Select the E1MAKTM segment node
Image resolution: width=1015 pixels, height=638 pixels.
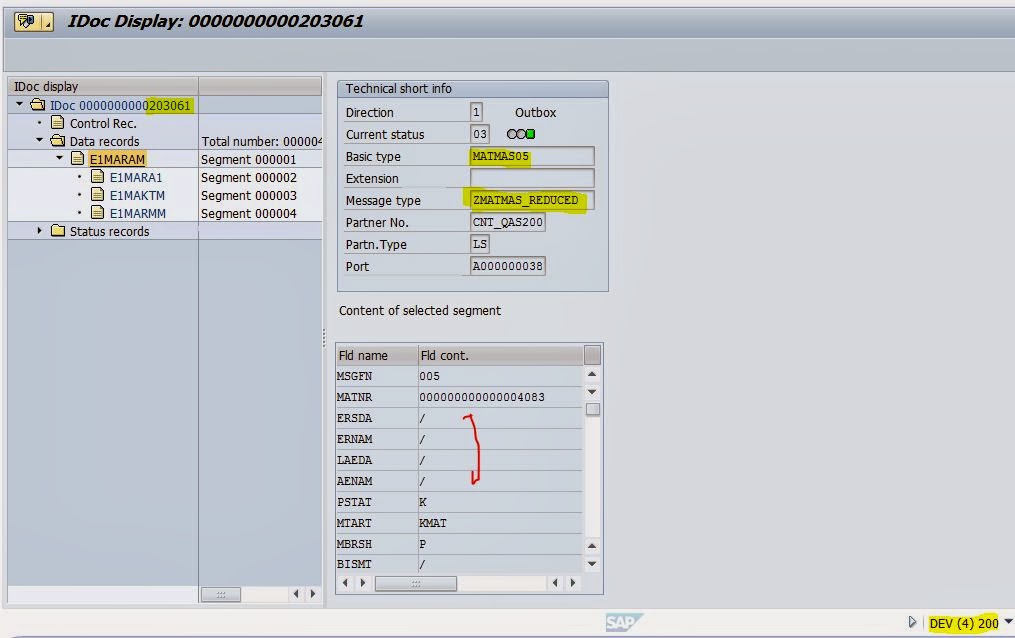click(137, 195)
